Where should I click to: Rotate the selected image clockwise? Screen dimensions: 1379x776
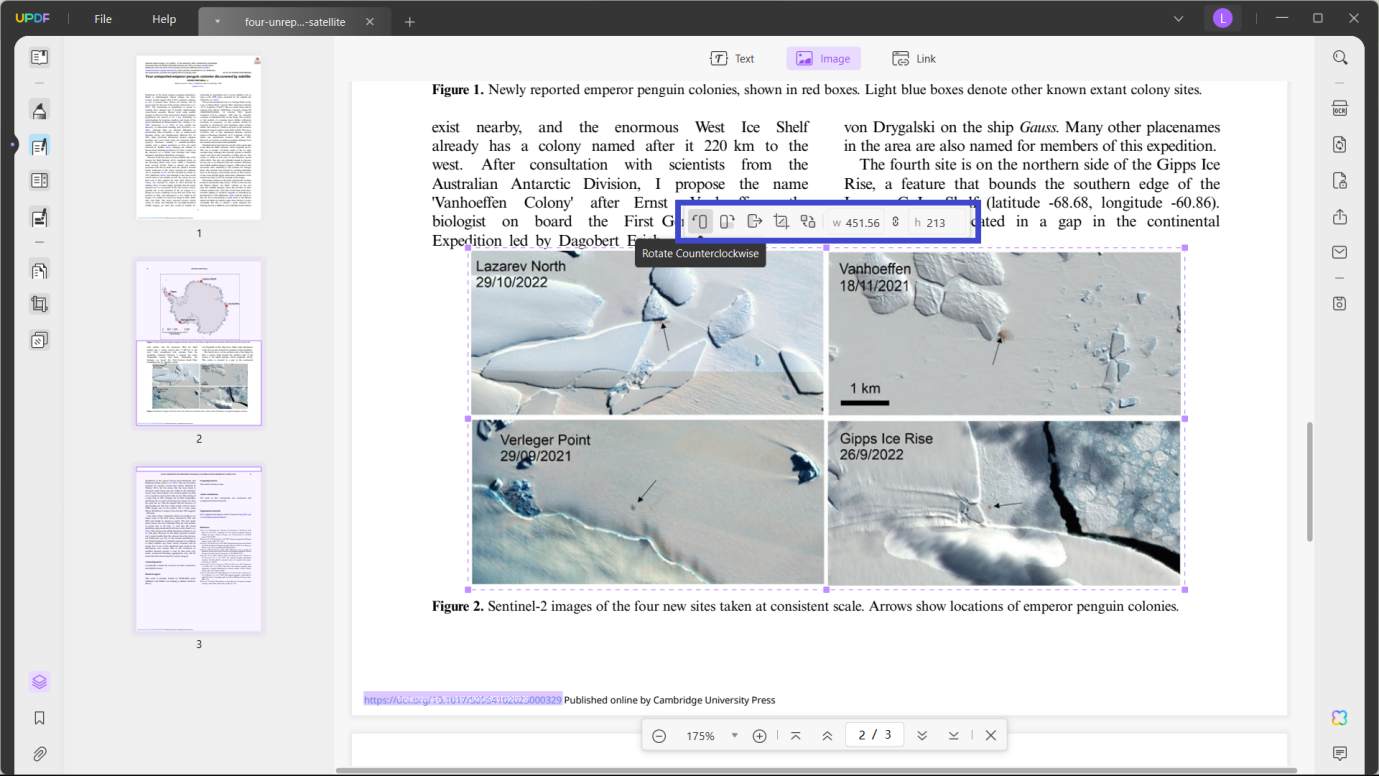(727, 221)
